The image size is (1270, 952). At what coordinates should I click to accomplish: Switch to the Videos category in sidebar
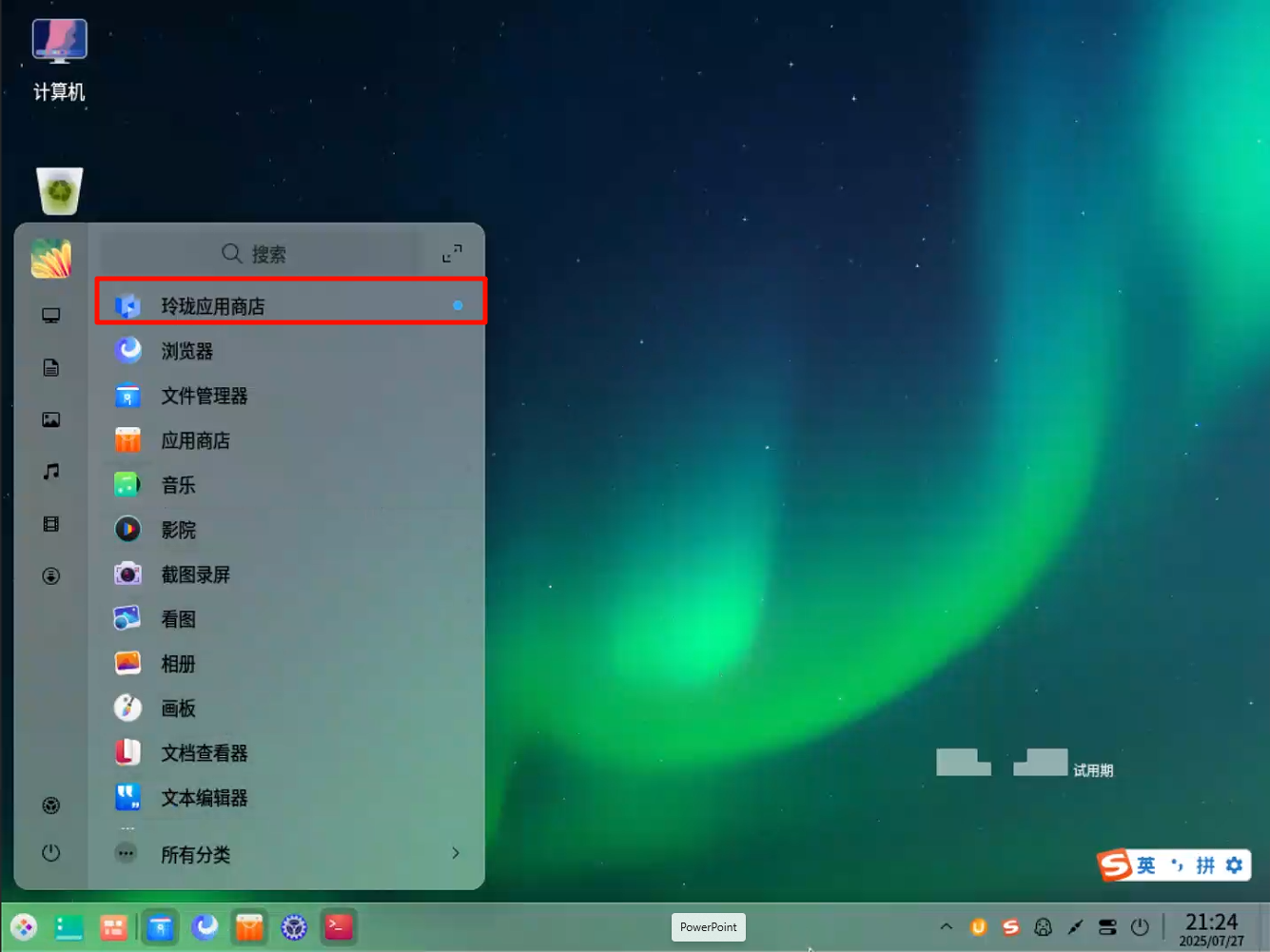pos(50,524)
